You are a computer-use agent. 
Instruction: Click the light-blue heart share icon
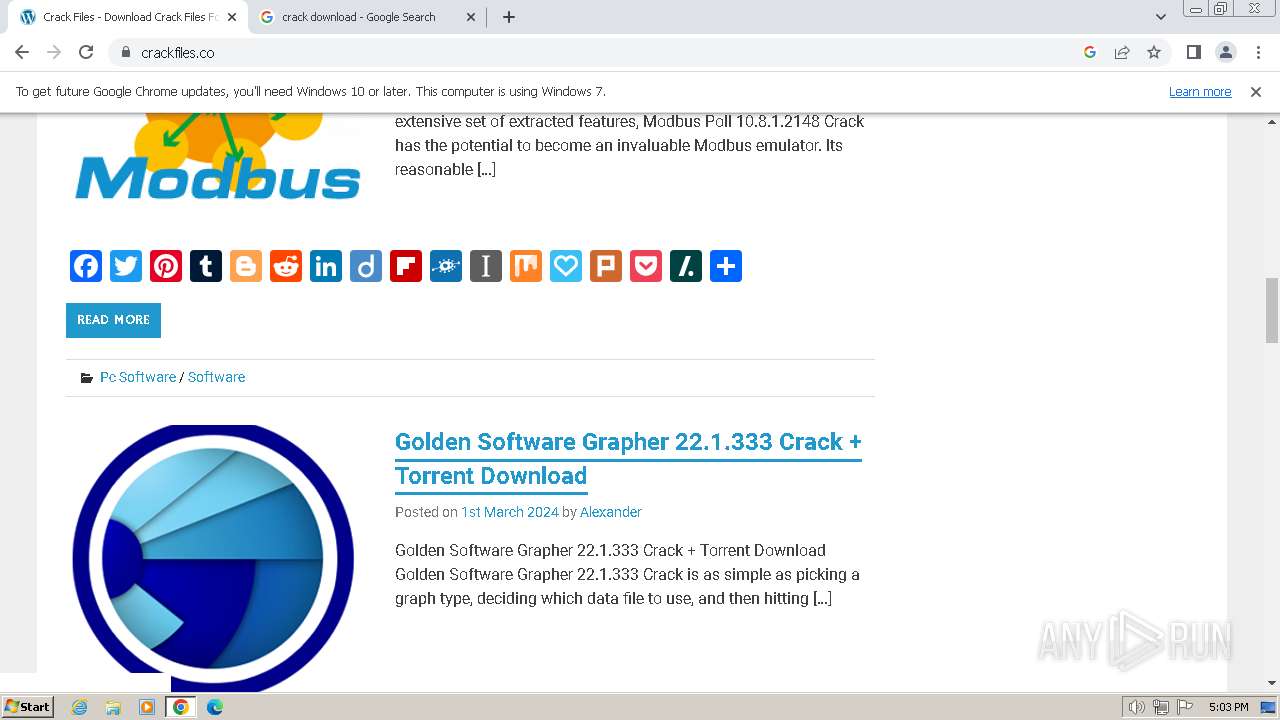(566, 266)
